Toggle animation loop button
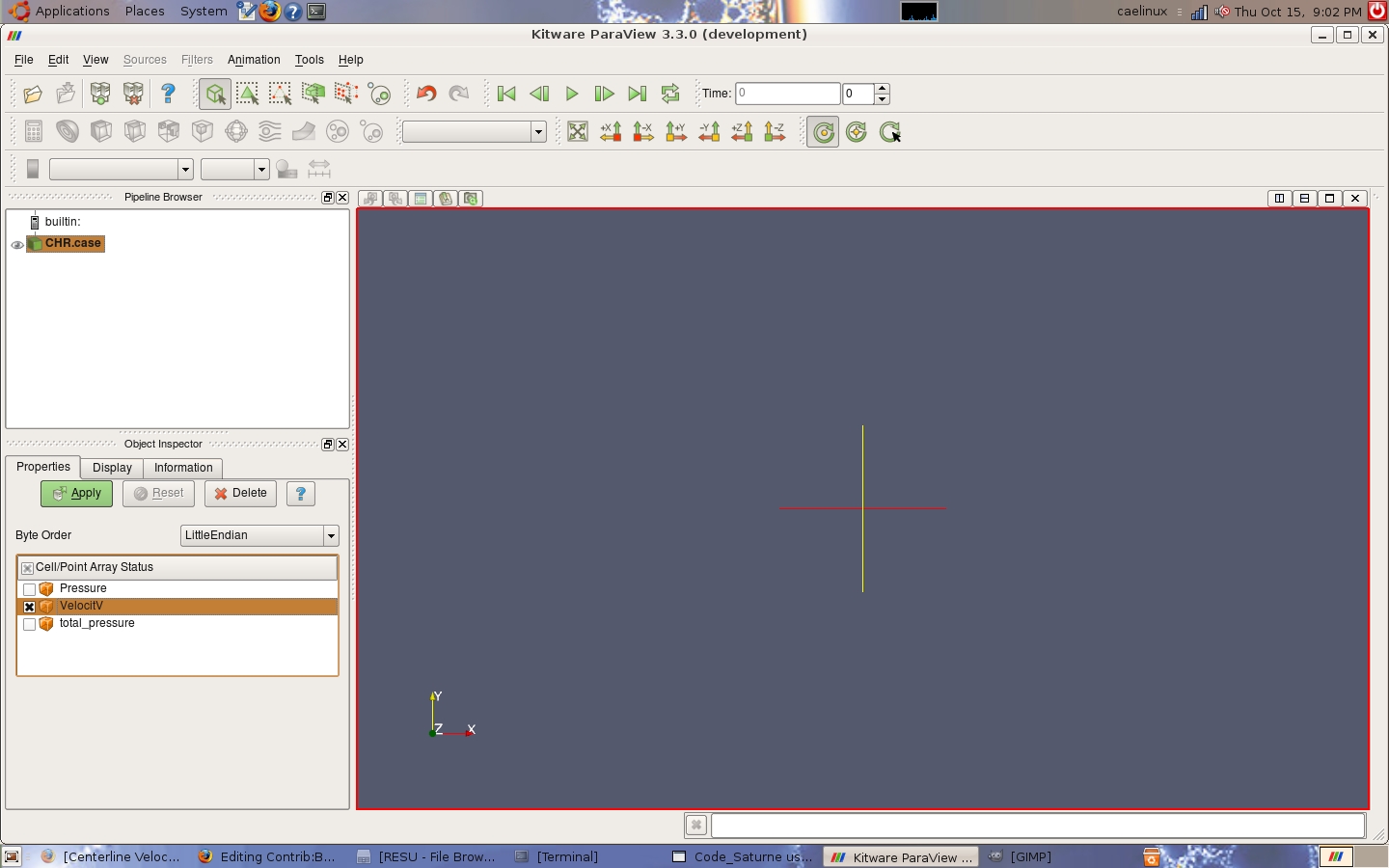Screen dimensions: 1389x868 click(x=670, y=94)
